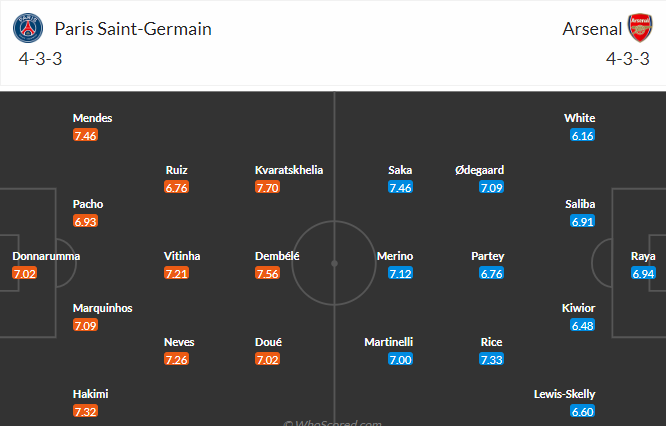This screenshot has height=426, width=666.
Task: Select Saka's 7.46 rating badge
Action: (x=400, y=187)
